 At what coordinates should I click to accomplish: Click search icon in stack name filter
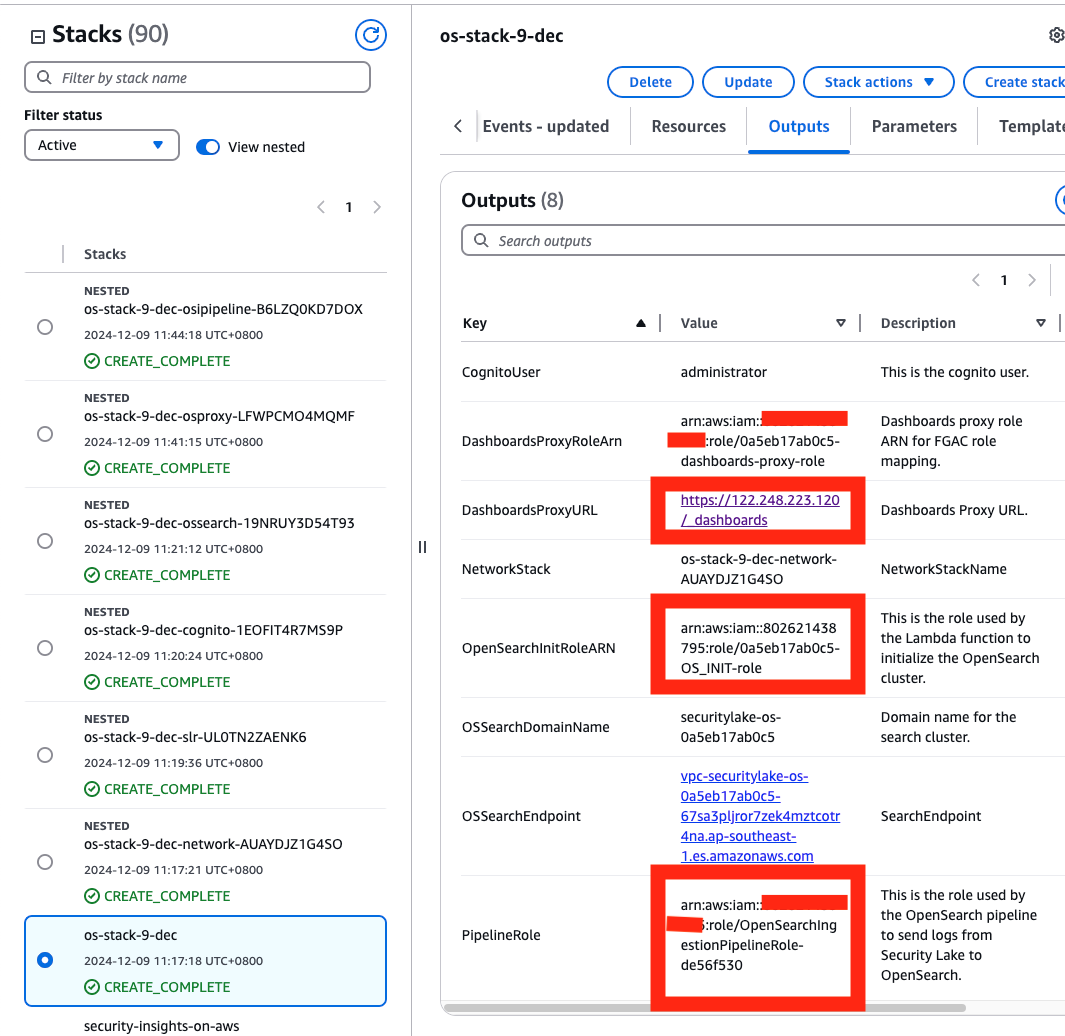44,77
